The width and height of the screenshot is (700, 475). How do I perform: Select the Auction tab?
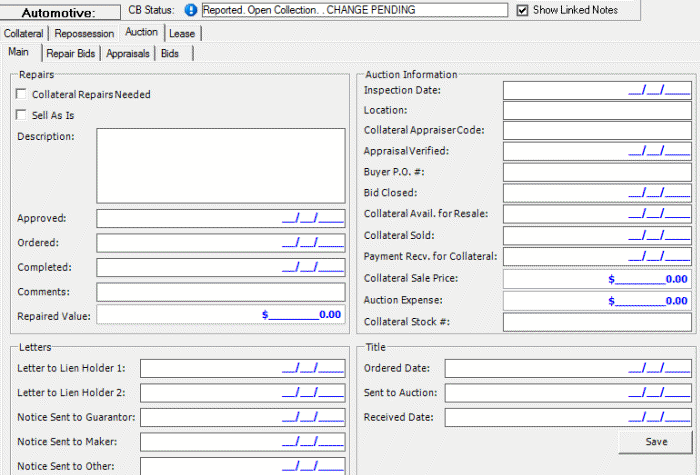(x=142, y=32)
